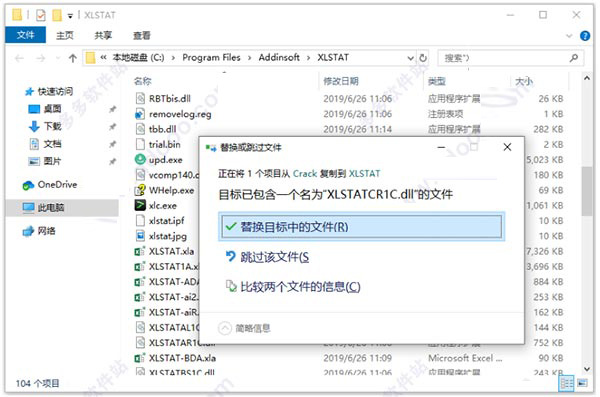Select 此电脑 This PC in sidebar
Image resolution: width=600 pixels, height=397 pixels.
43,207
